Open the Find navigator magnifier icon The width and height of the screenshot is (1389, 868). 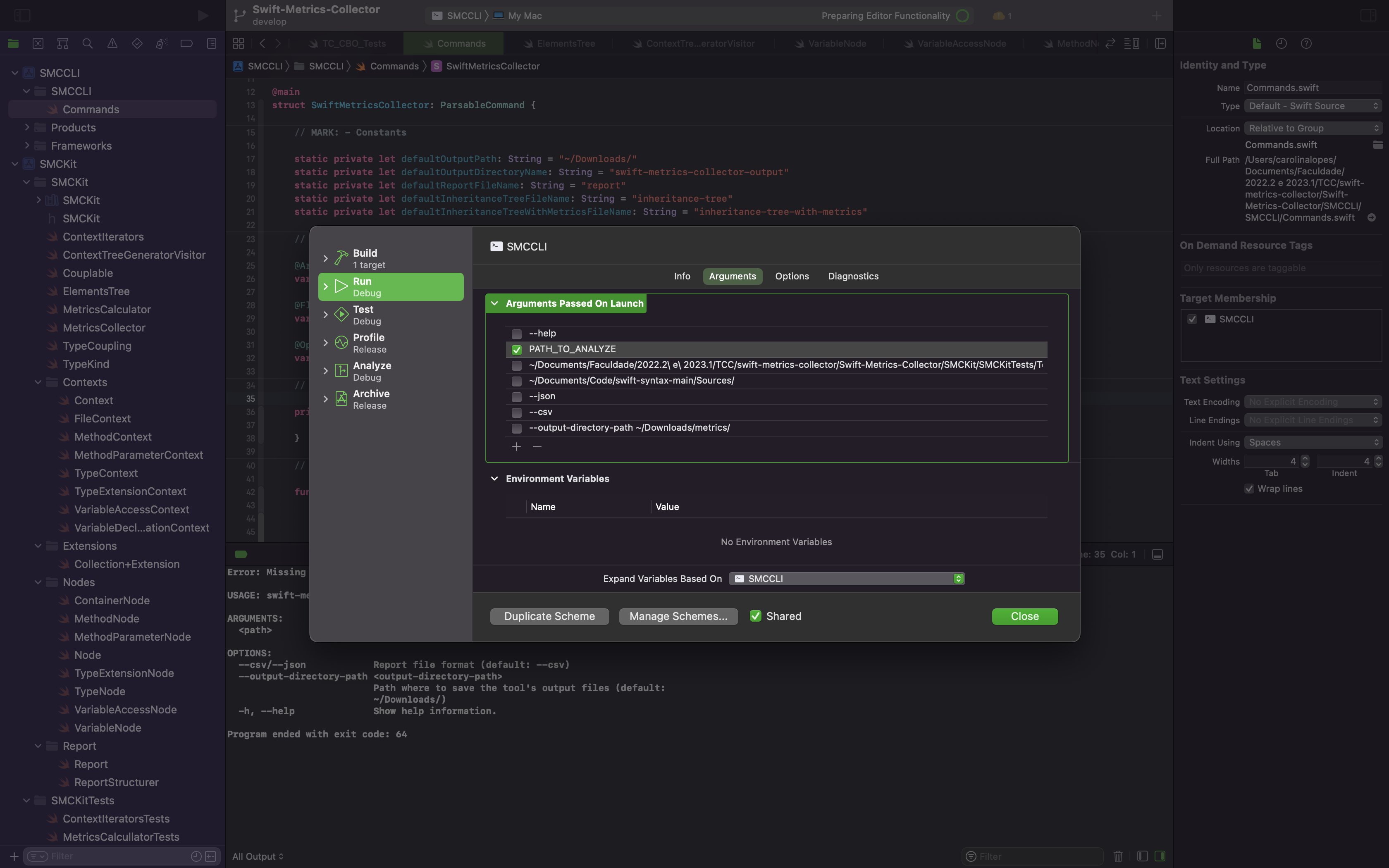click(87, 44)
